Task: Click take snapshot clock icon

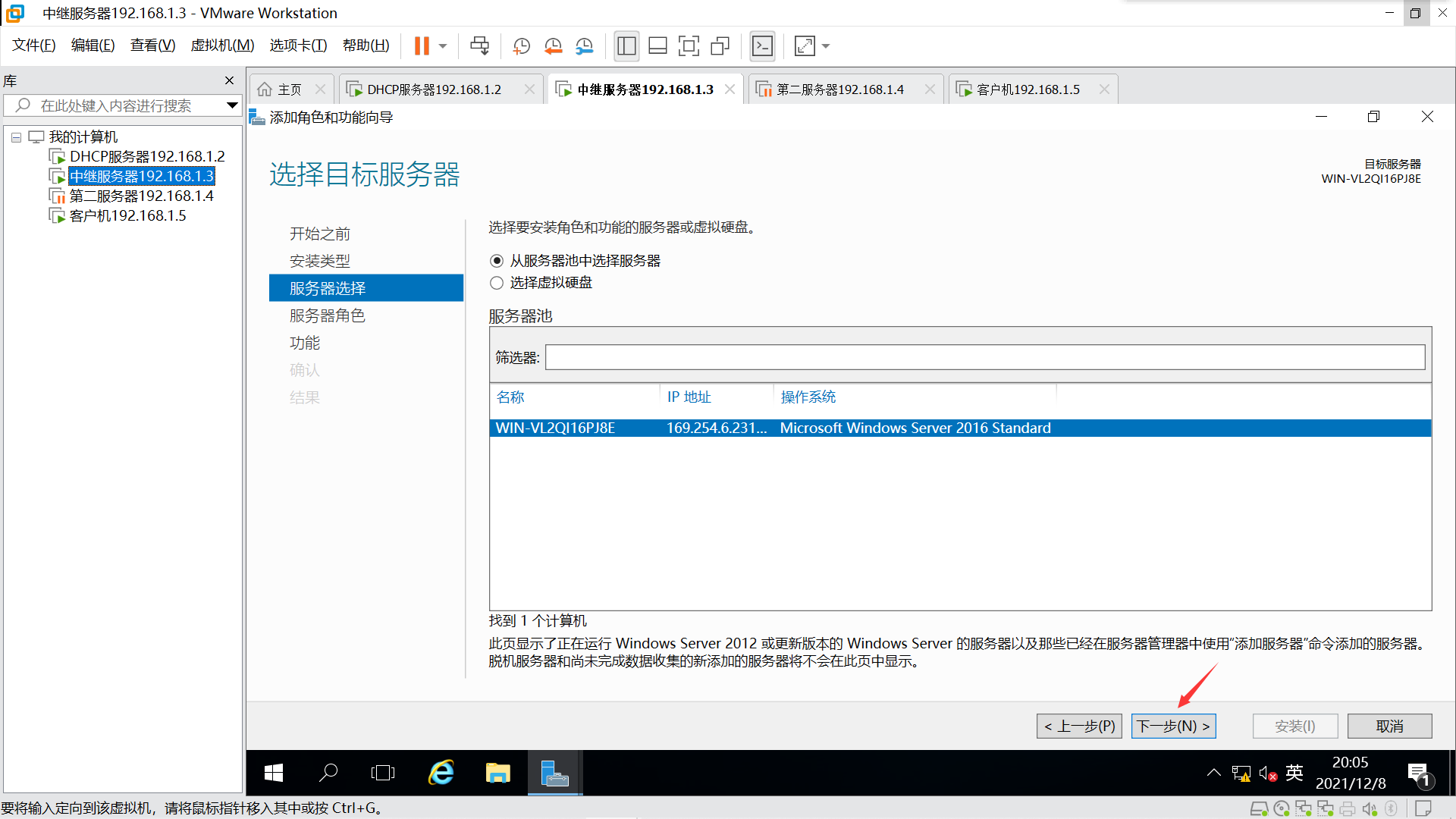Action: point(521,46)
